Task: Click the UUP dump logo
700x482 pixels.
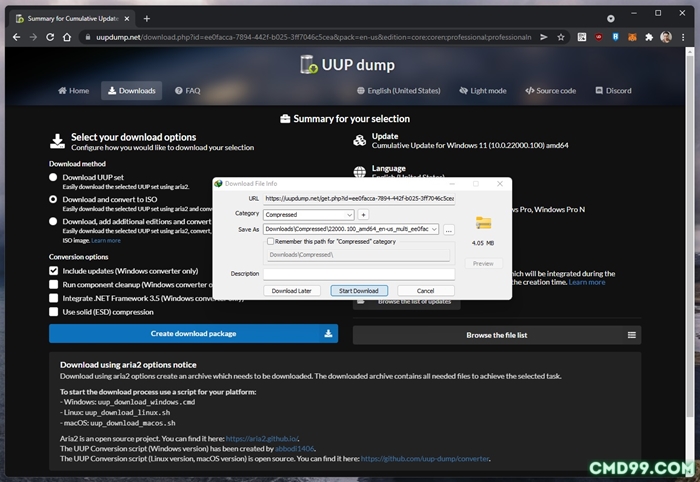Action: click(348, 65)
